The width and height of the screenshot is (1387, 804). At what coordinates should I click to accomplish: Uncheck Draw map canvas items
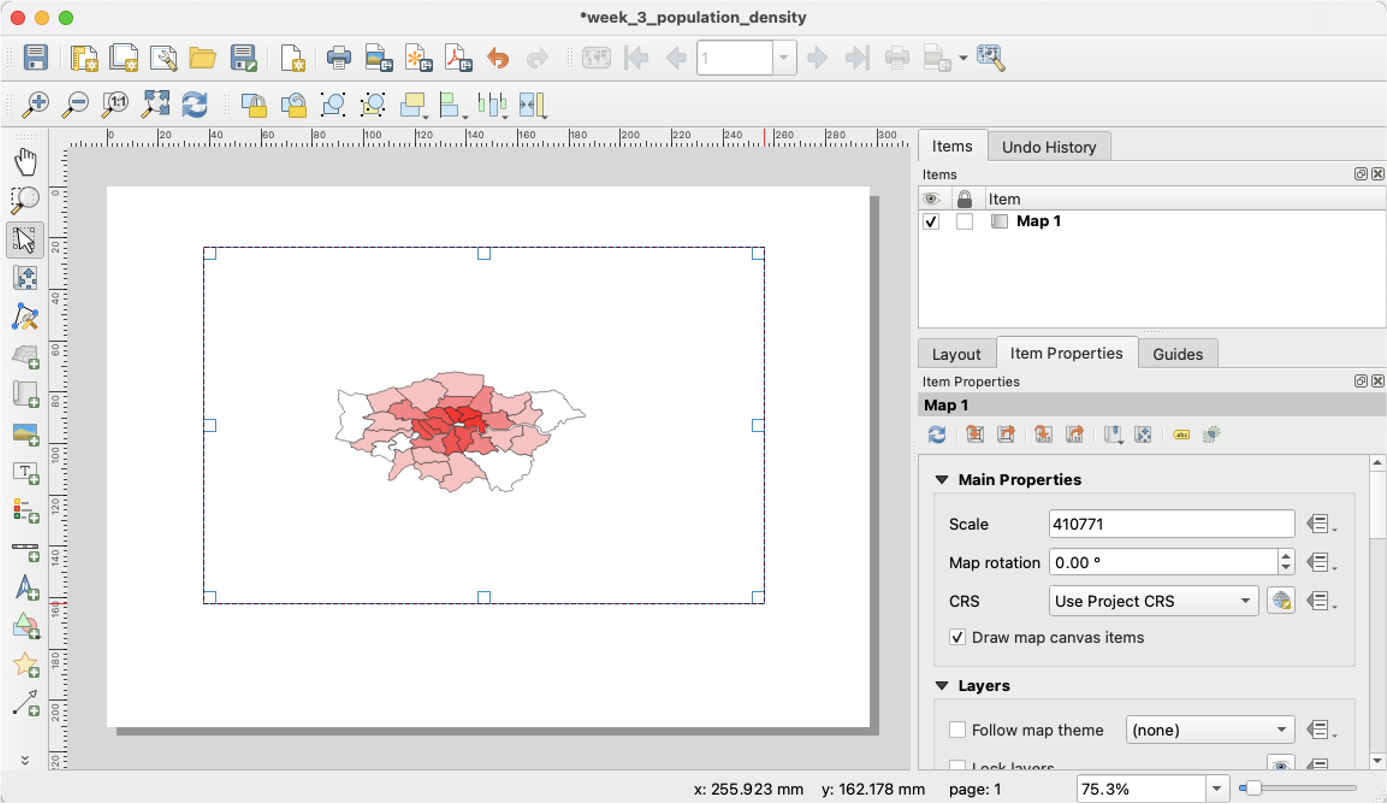point(957,637)
